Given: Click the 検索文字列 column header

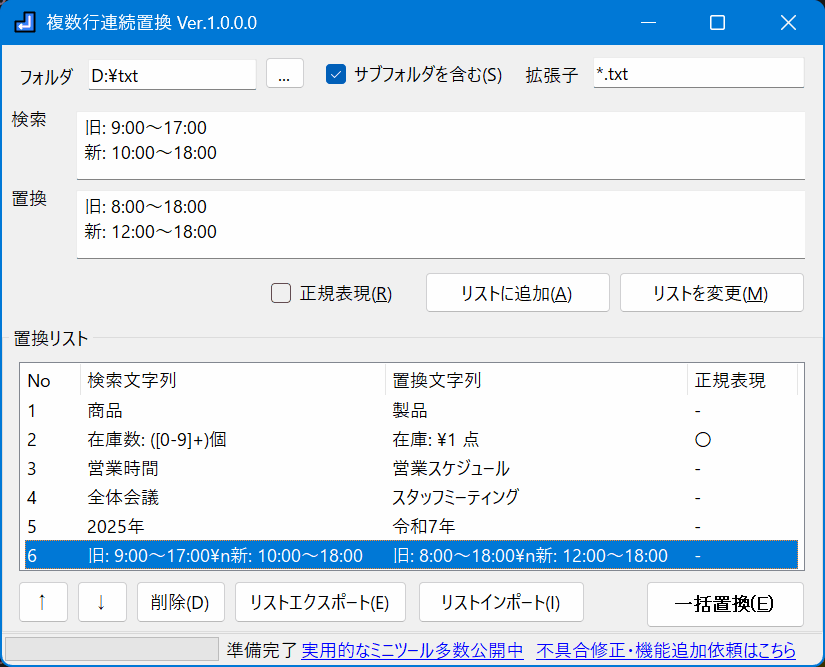Looking at the screenshot, I should [x=232, y=381].
